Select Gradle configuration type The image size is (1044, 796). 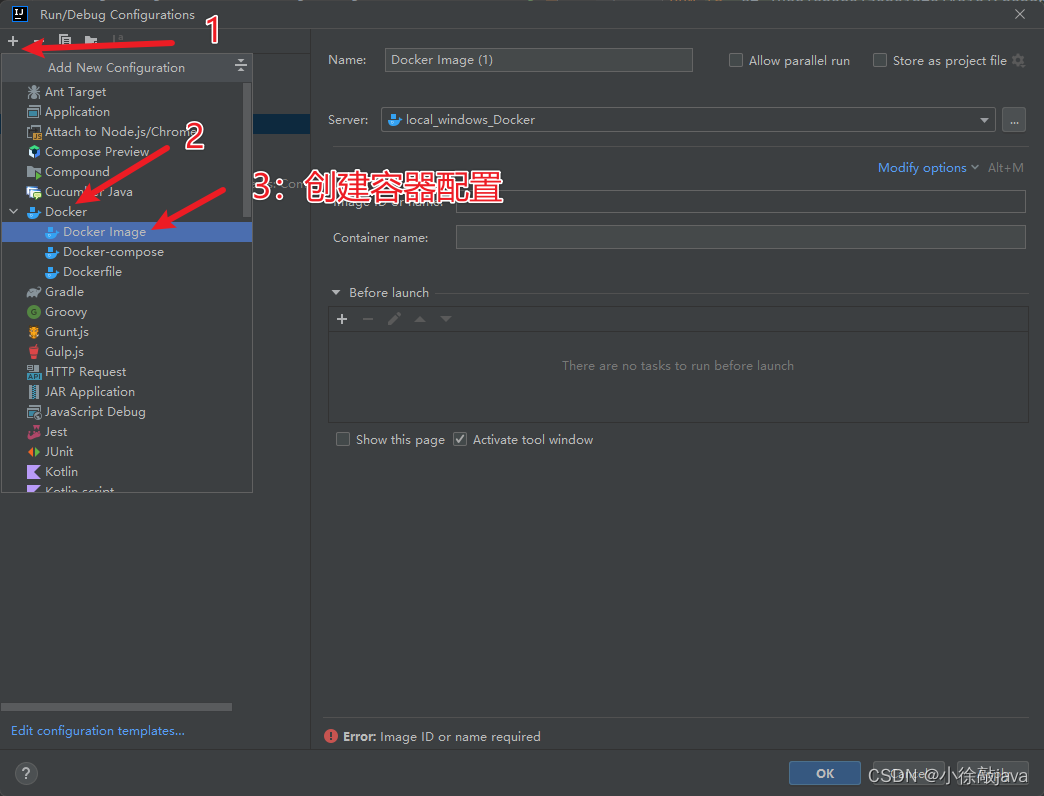click(127, 292)
